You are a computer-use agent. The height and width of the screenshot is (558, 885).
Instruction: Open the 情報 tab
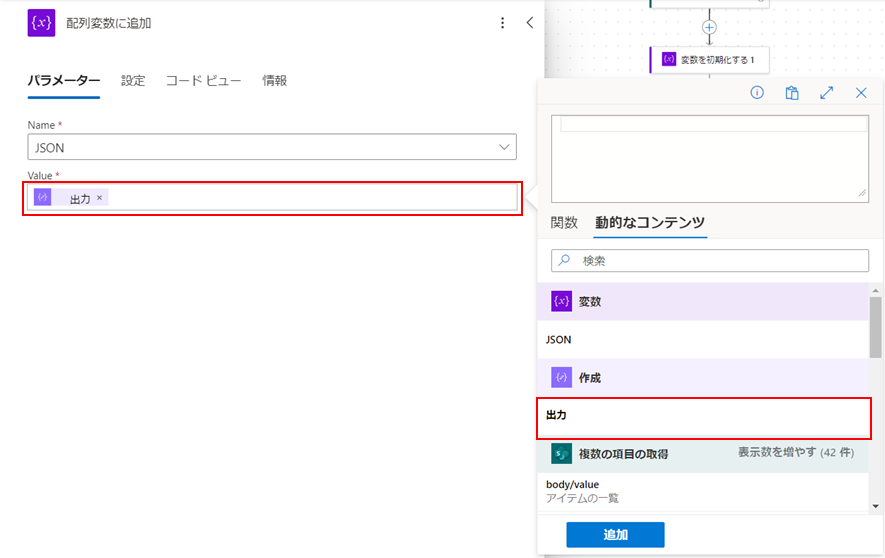274,81
